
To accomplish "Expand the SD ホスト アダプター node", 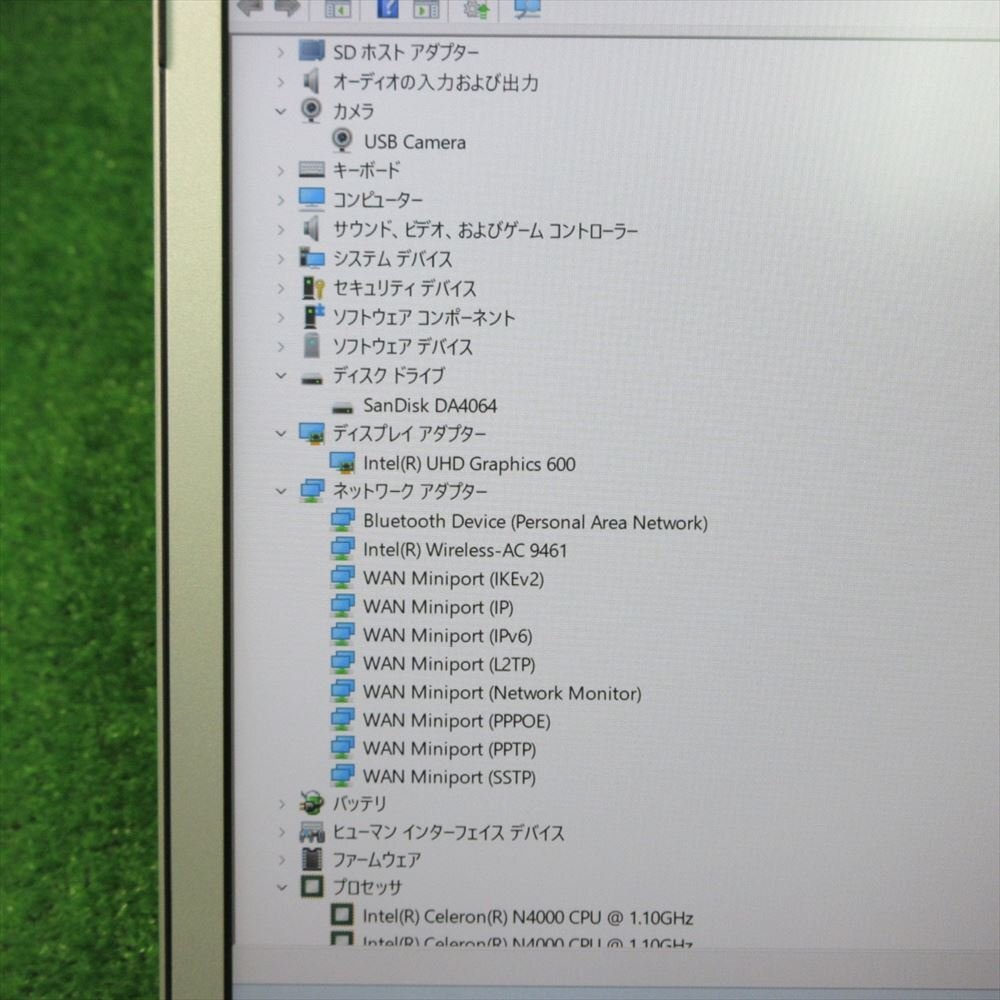I will pyautogui.click(x=280, y=52).
